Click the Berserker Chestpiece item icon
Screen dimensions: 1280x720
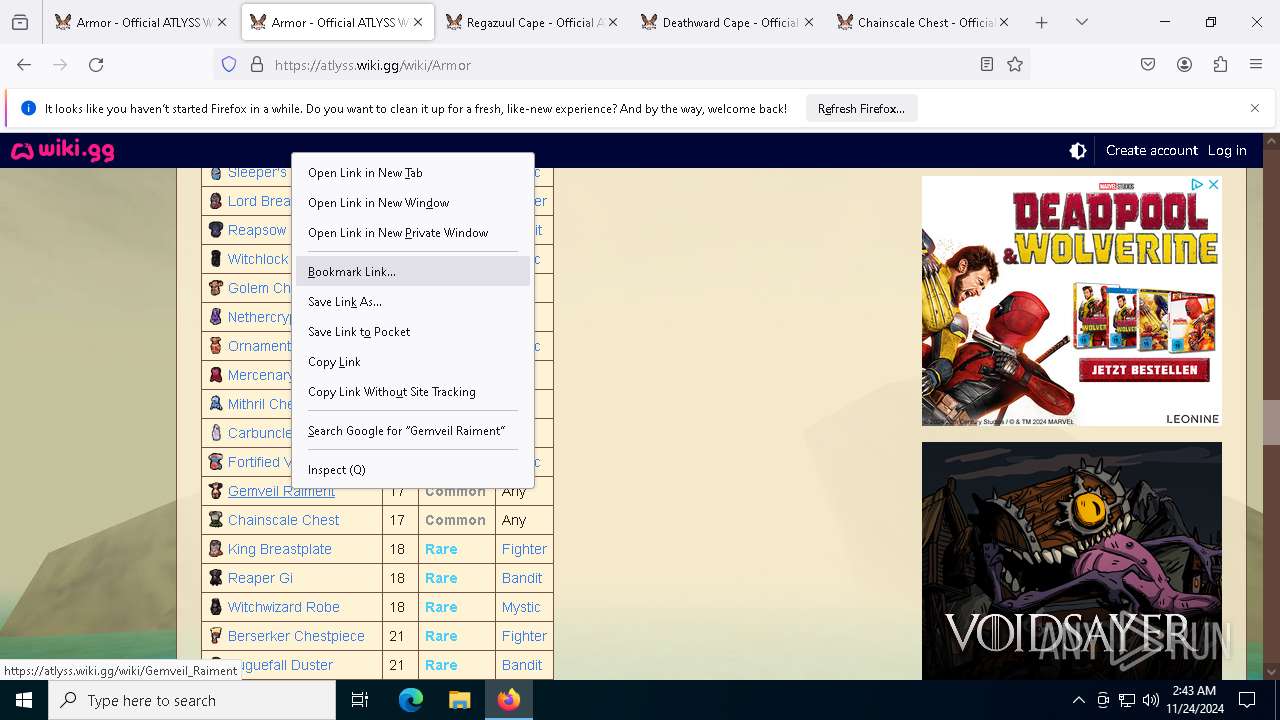pos(215,636)
